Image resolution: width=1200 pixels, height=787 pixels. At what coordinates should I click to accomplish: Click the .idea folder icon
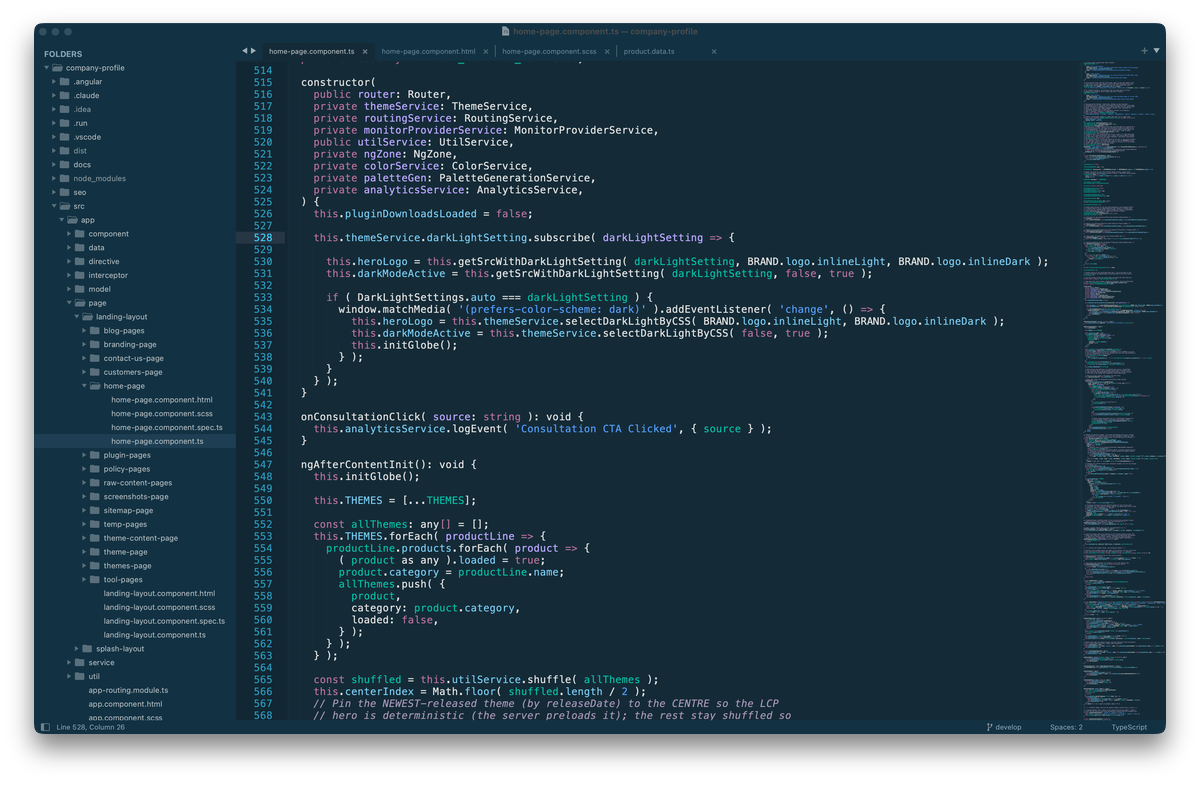coord(64,110)
